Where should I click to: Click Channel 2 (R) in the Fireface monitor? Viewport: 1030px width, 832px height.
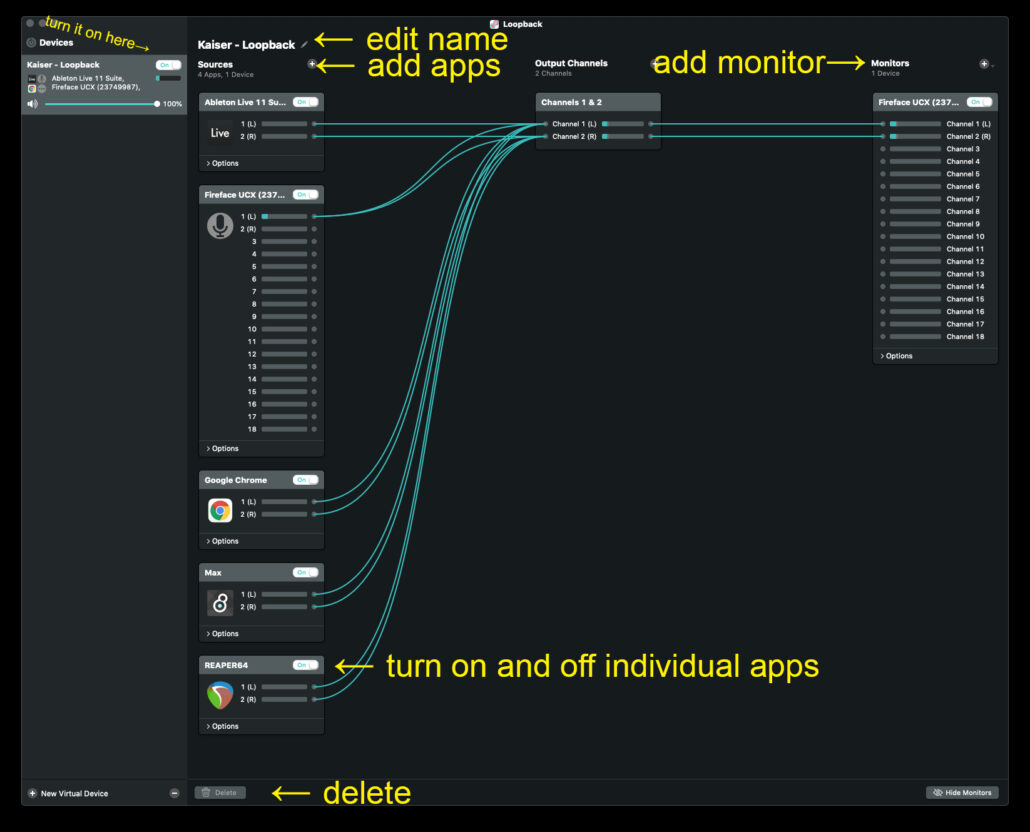pyautogui.click(x=968, y=136)
